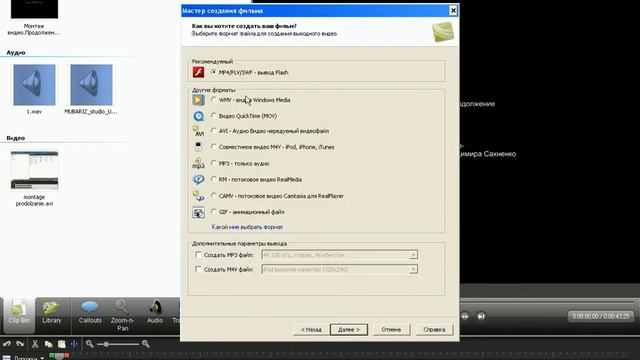640x360 pixels.
Task: Close the movie creation wizard dialog
Action: pyautogui.click(x=453, y=11)
